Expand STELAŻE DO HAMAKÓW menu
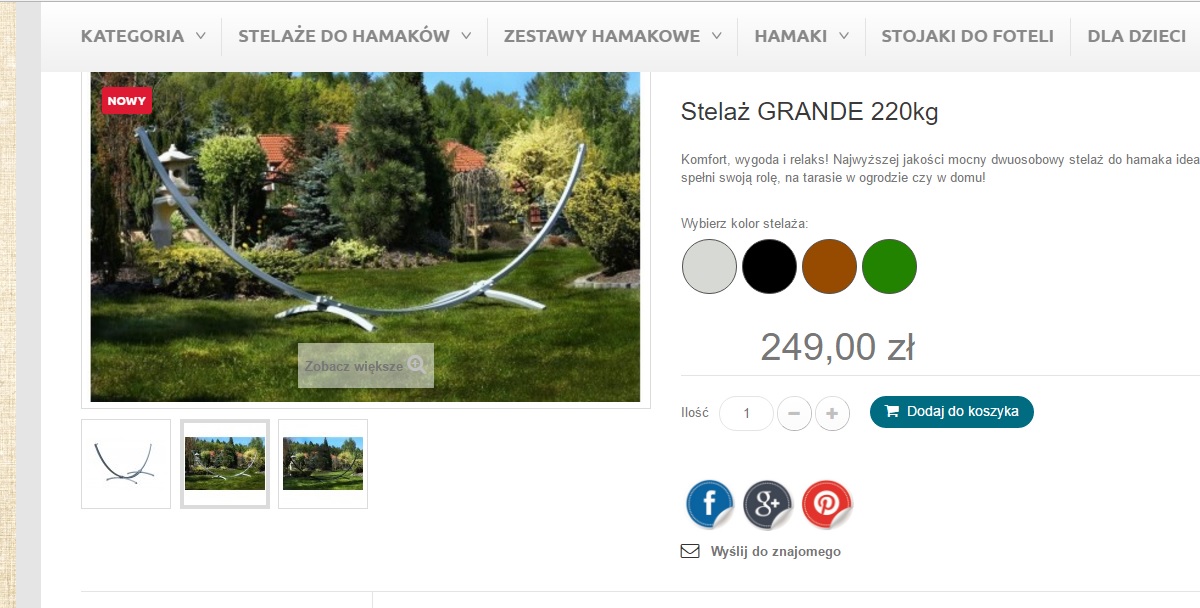Viewport: 1200px width, 608px height. click(355, 36)
